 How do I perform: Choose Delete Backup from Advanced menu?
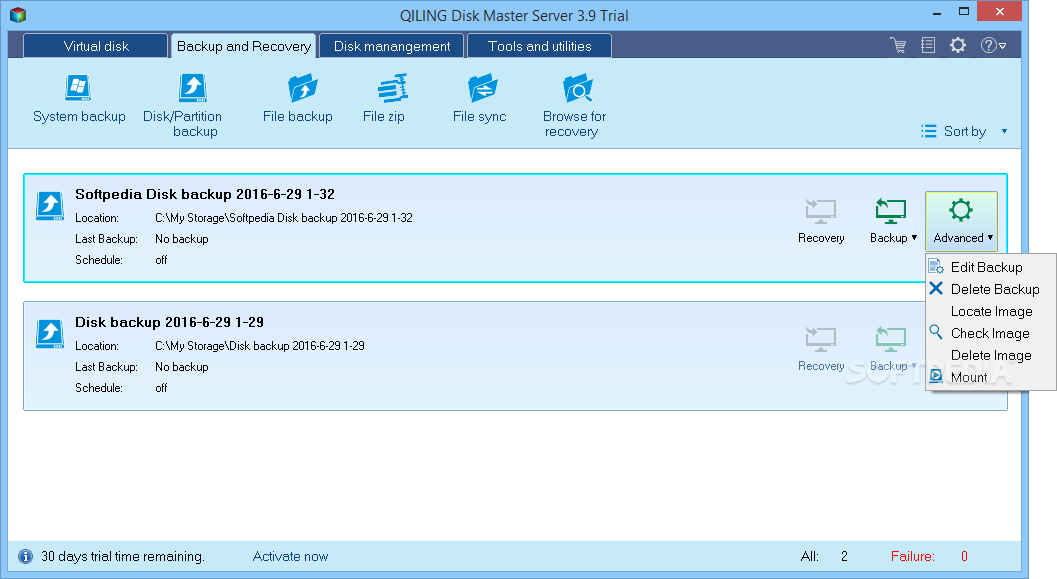pos(991,289)
